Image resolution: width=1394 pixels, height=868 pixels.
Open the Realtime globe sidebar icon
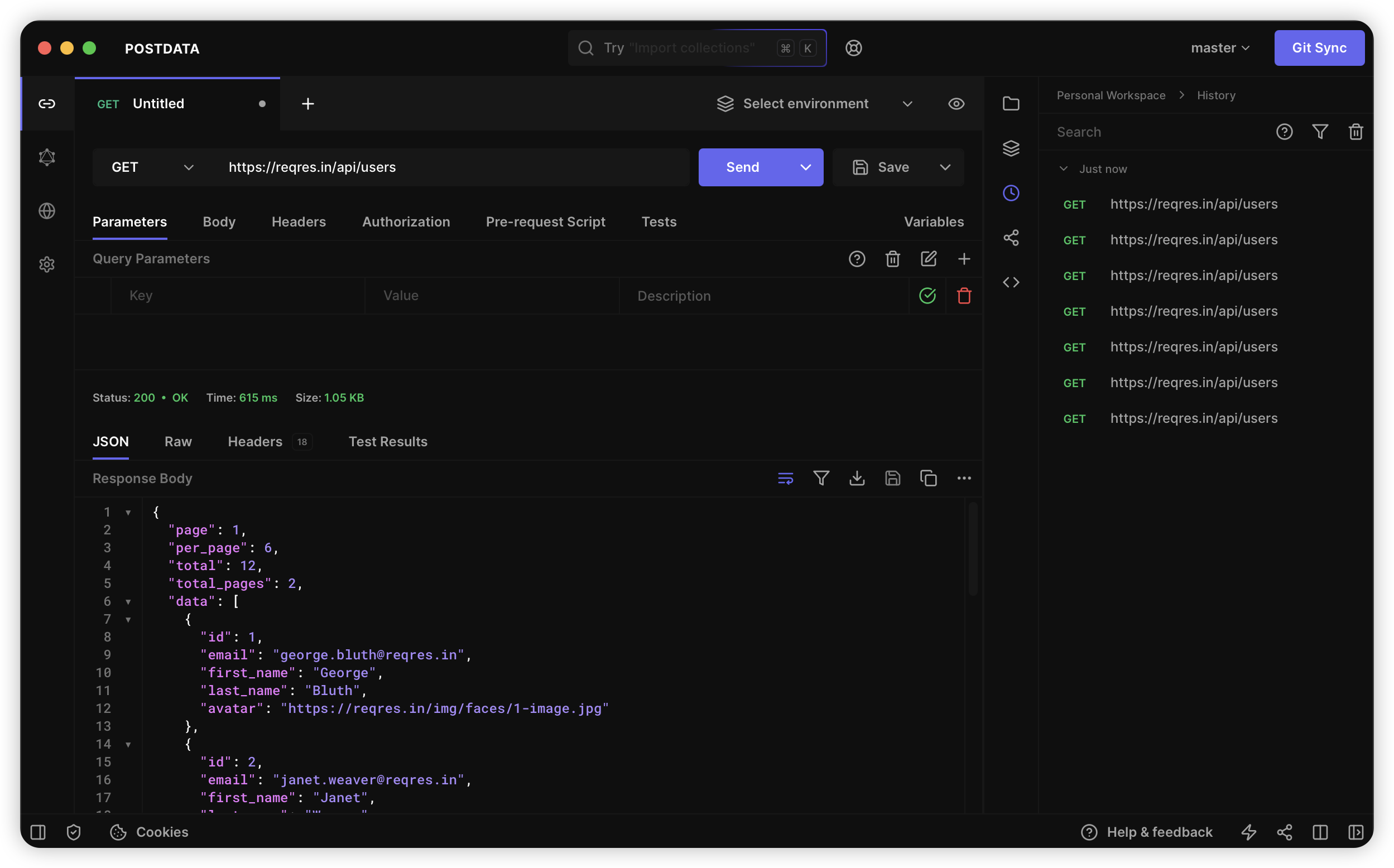tap(46, 211)
